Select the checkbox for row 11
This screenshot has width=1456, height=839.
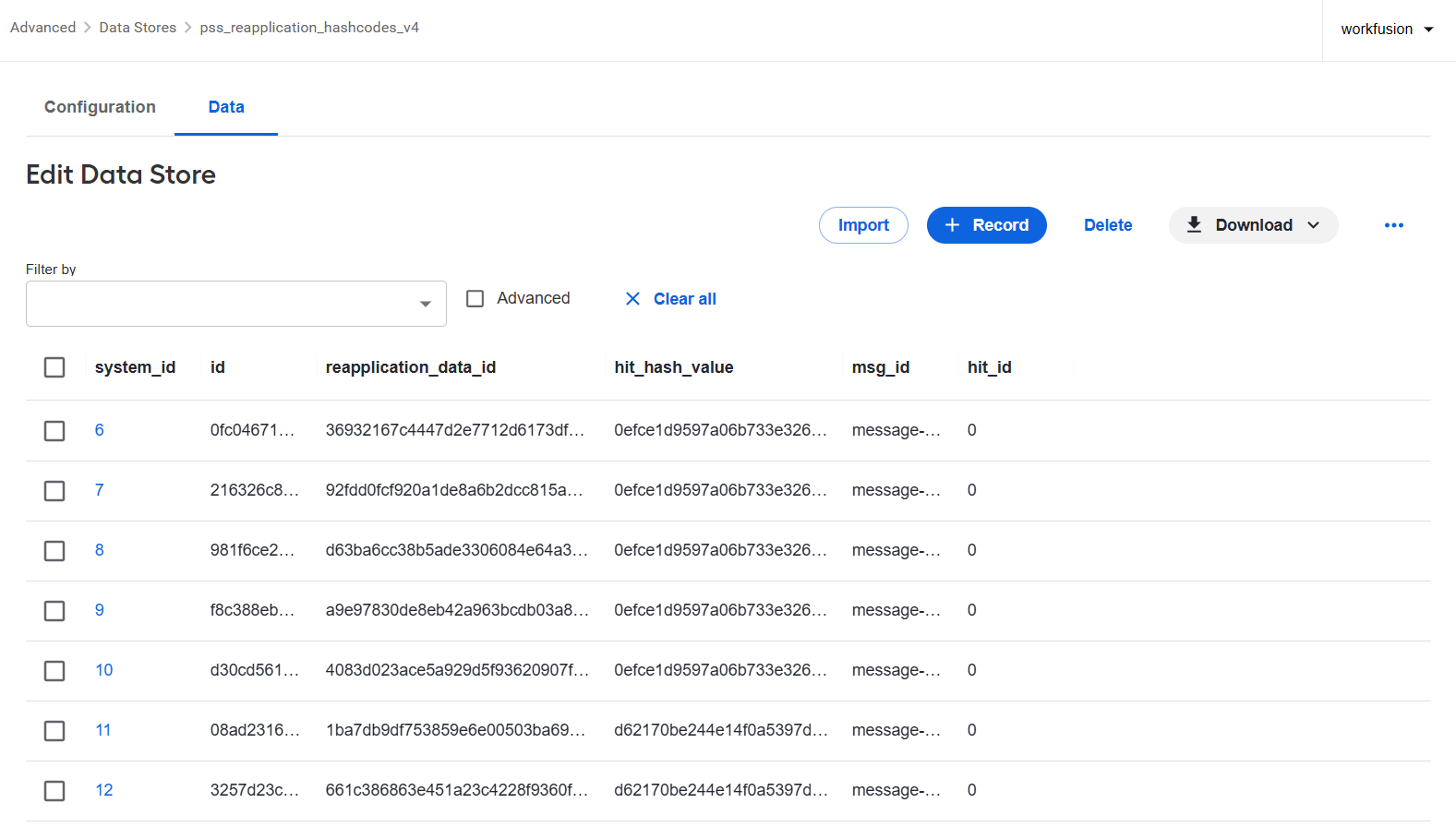[54, 731]
